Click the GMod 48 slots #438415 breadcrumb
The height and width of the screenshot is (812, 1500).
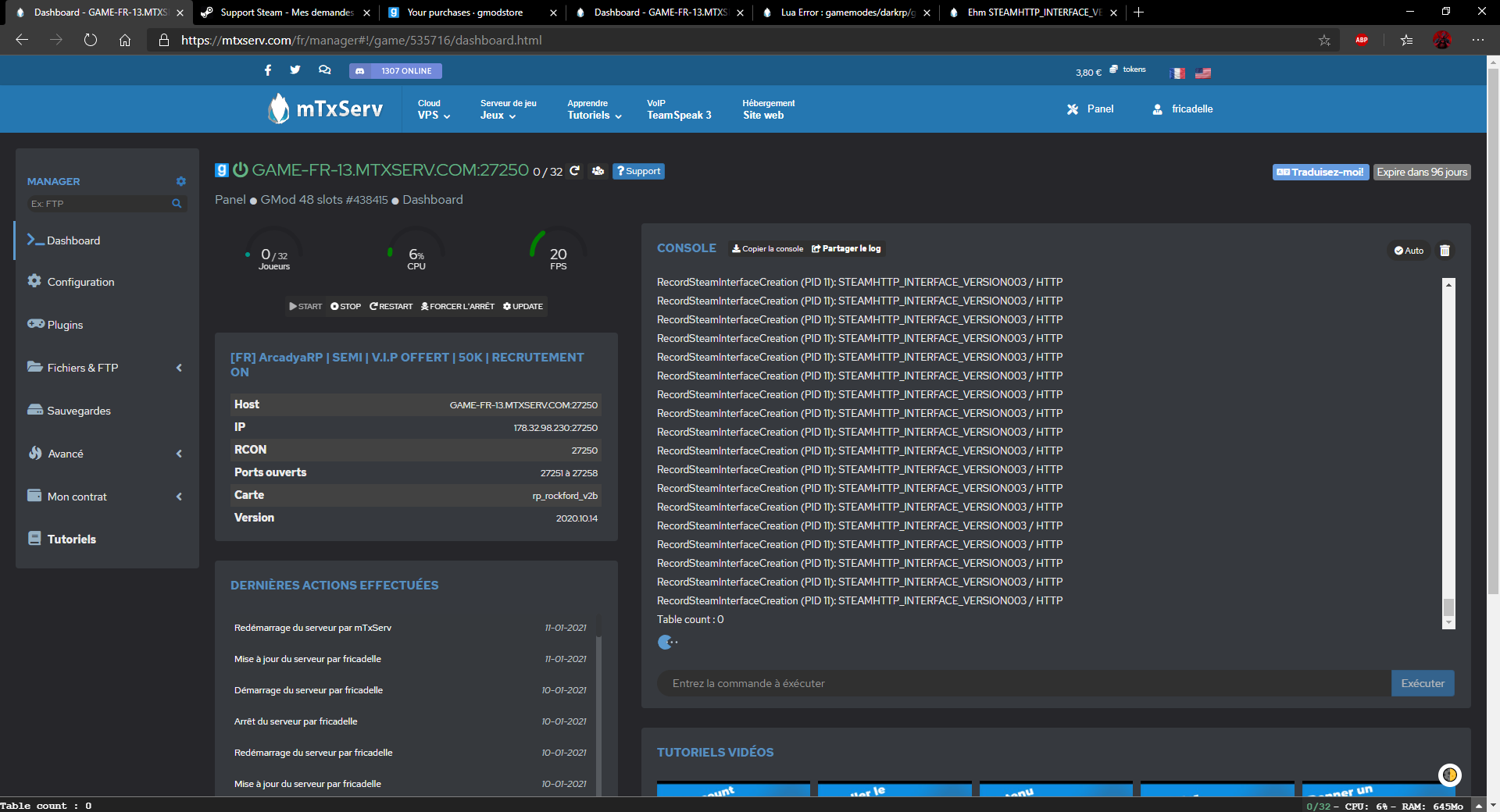pos(324,200)
